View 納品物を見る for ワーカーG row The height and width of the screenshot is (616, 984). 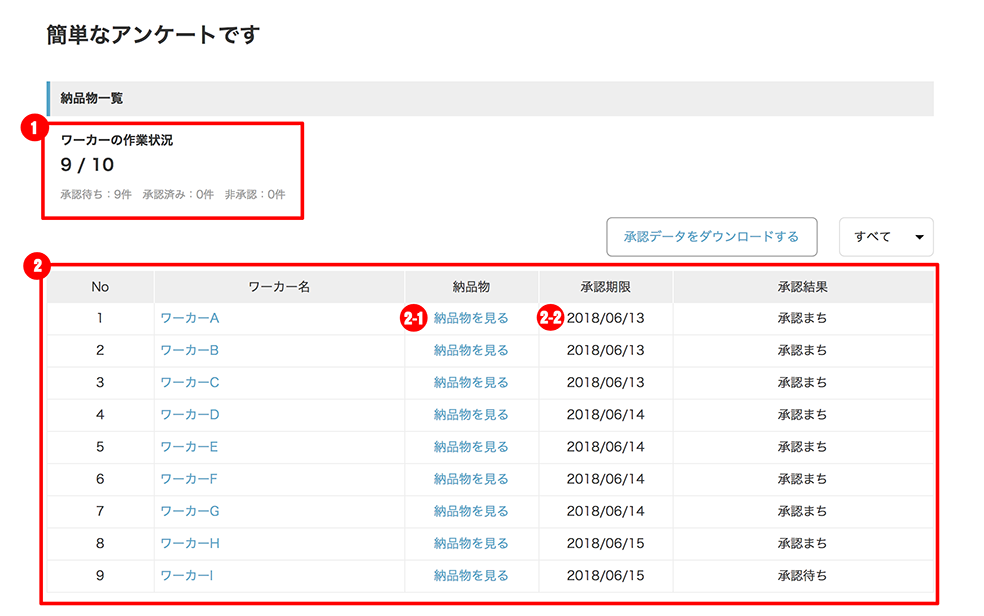pos(471,511)
